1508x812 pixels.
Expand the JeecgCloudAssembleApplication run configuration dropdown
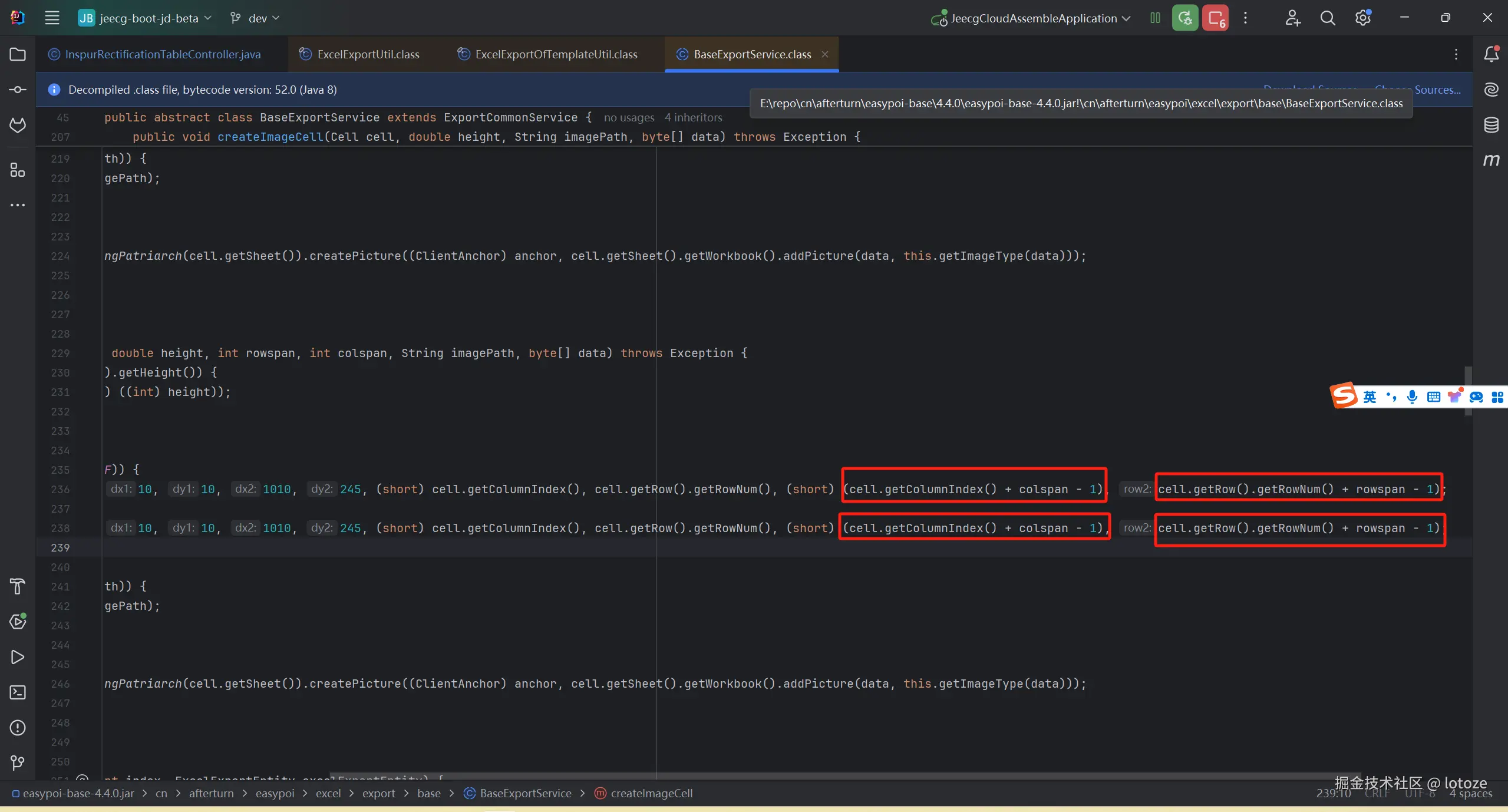pyautogui.click(x=1034, y=18)
